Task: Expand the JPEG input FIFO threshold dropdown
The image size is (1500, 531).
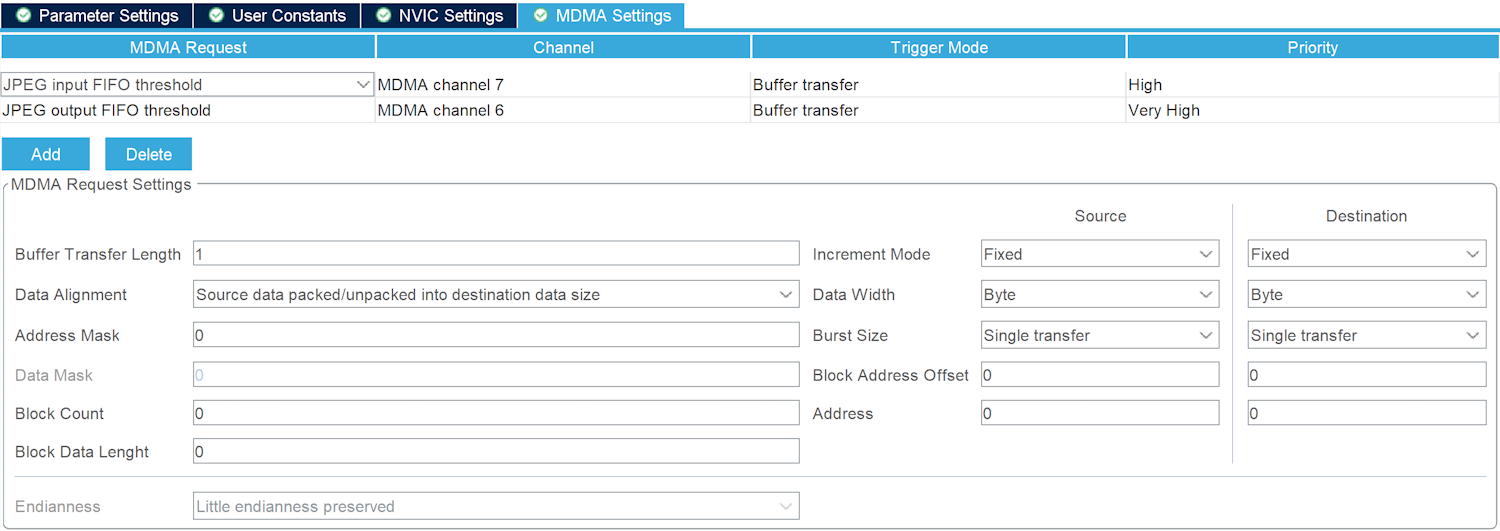Action: point(363,85)
